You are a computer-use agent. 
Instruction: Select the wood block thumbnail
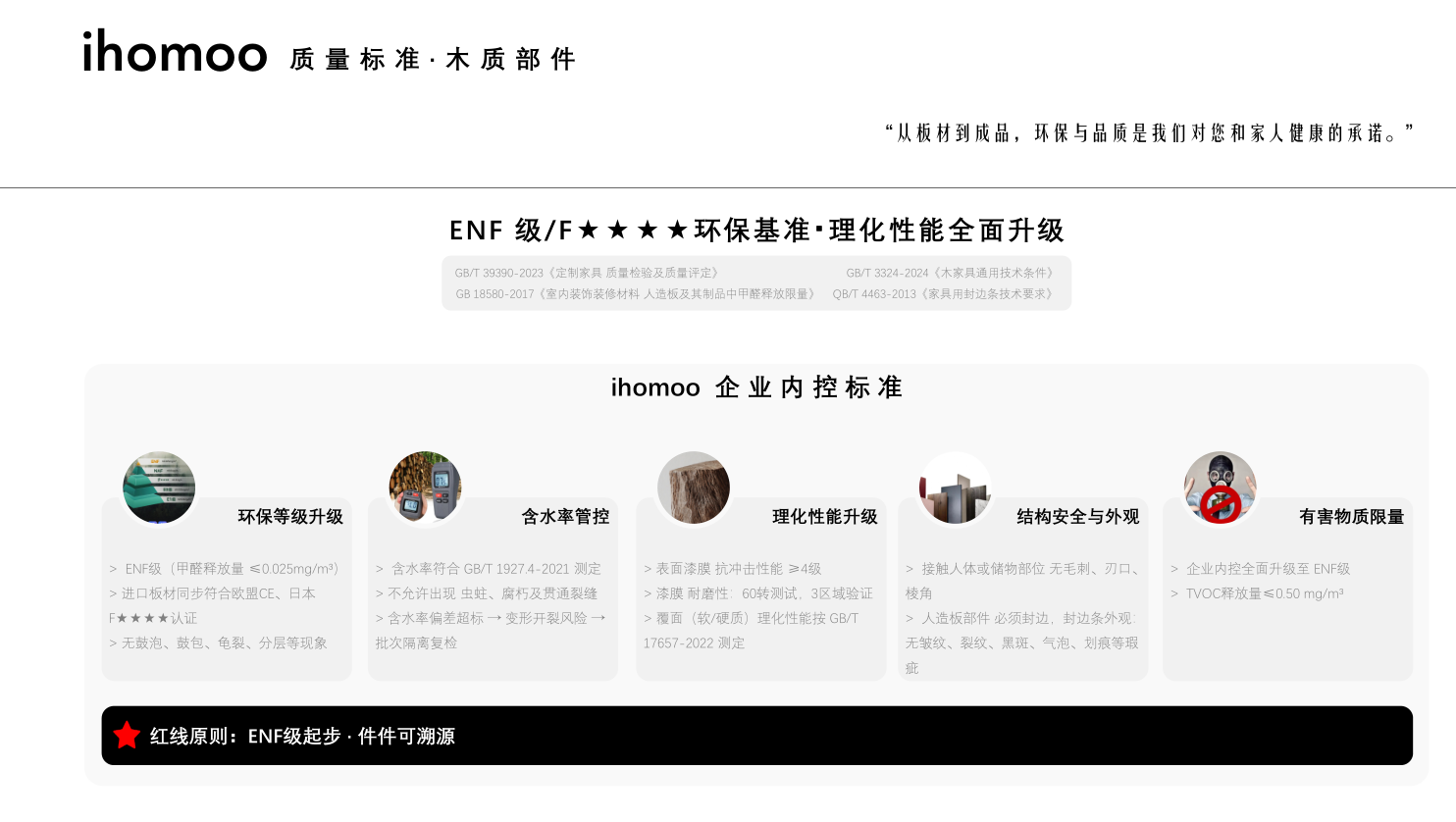[694, 488]
